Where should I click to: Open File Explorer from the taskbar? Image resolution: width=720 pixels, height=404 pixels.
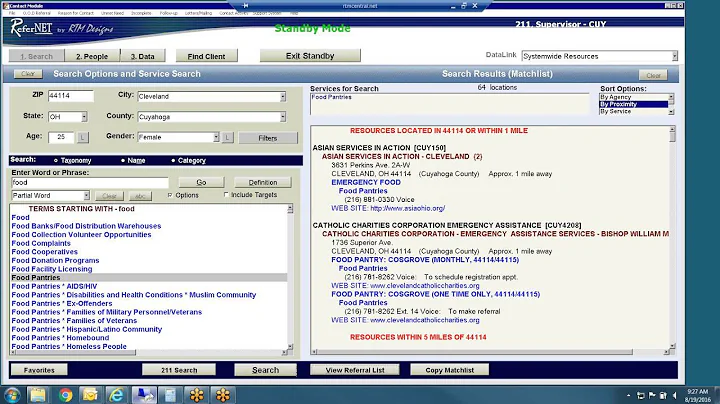[x=38, y=395]
